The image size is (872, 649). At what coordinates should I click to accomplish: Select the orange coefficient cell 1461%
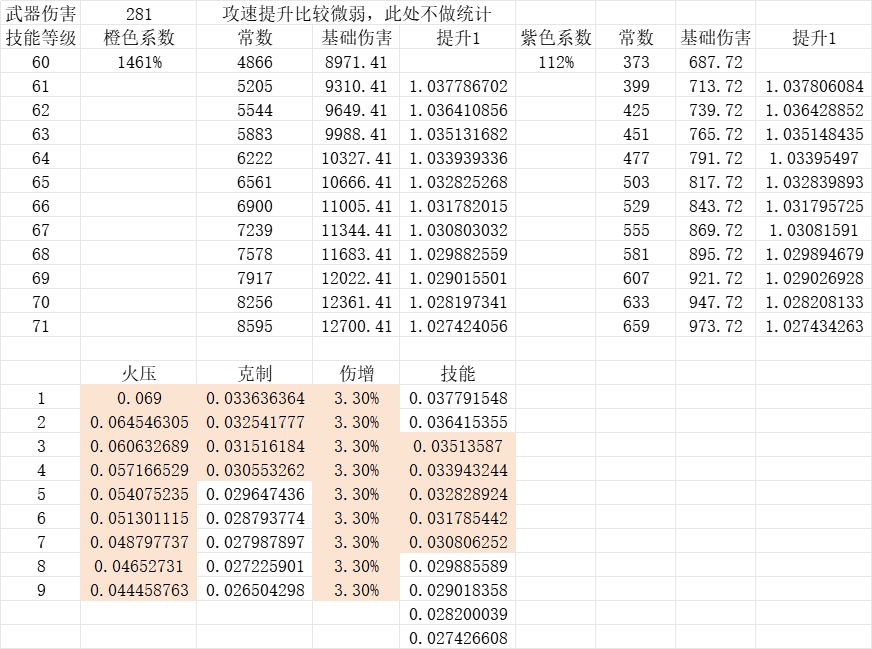(138, 62)
